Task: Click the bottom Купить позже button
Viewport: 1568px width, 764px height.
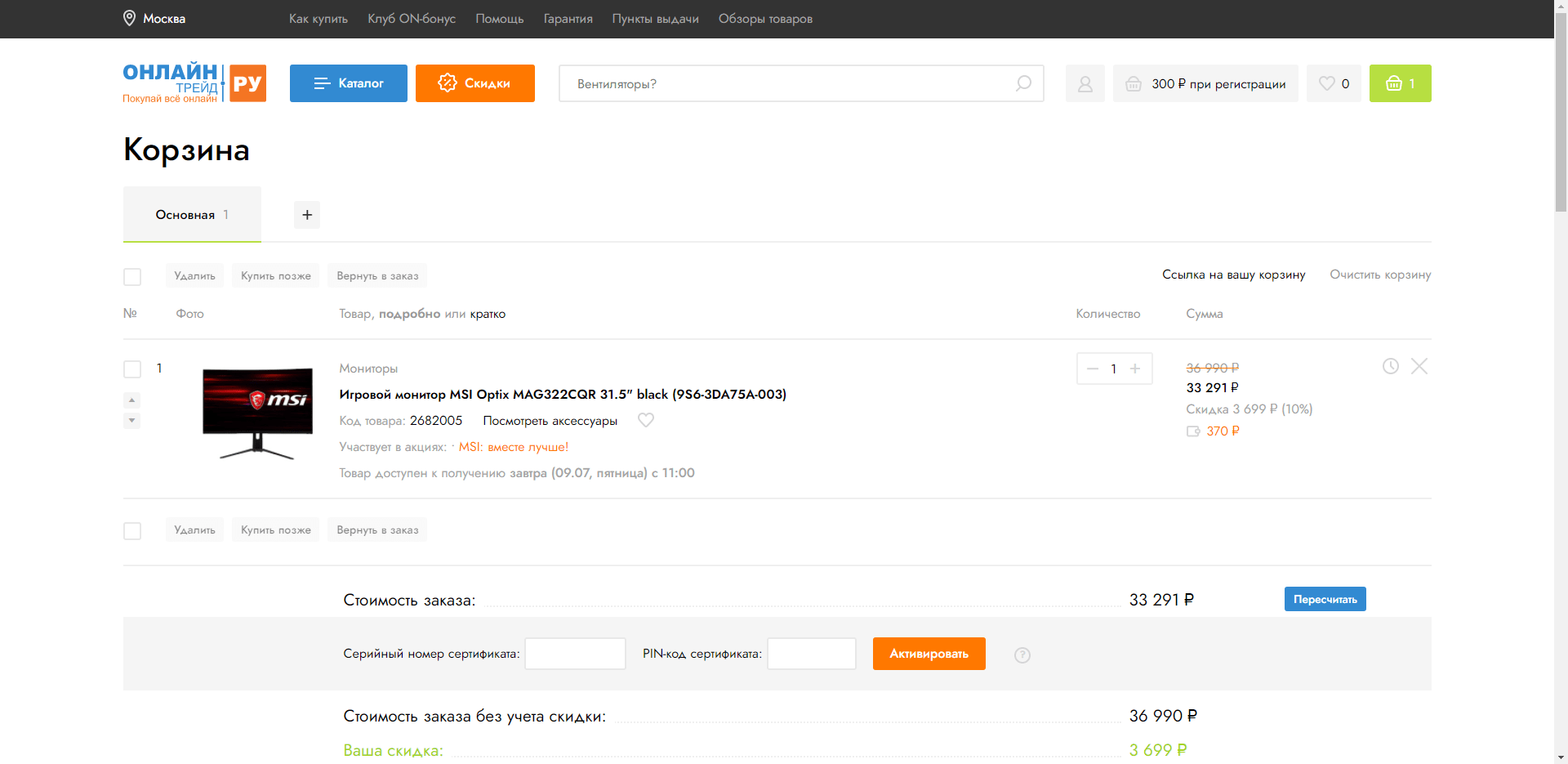Action: click(276, 529)
